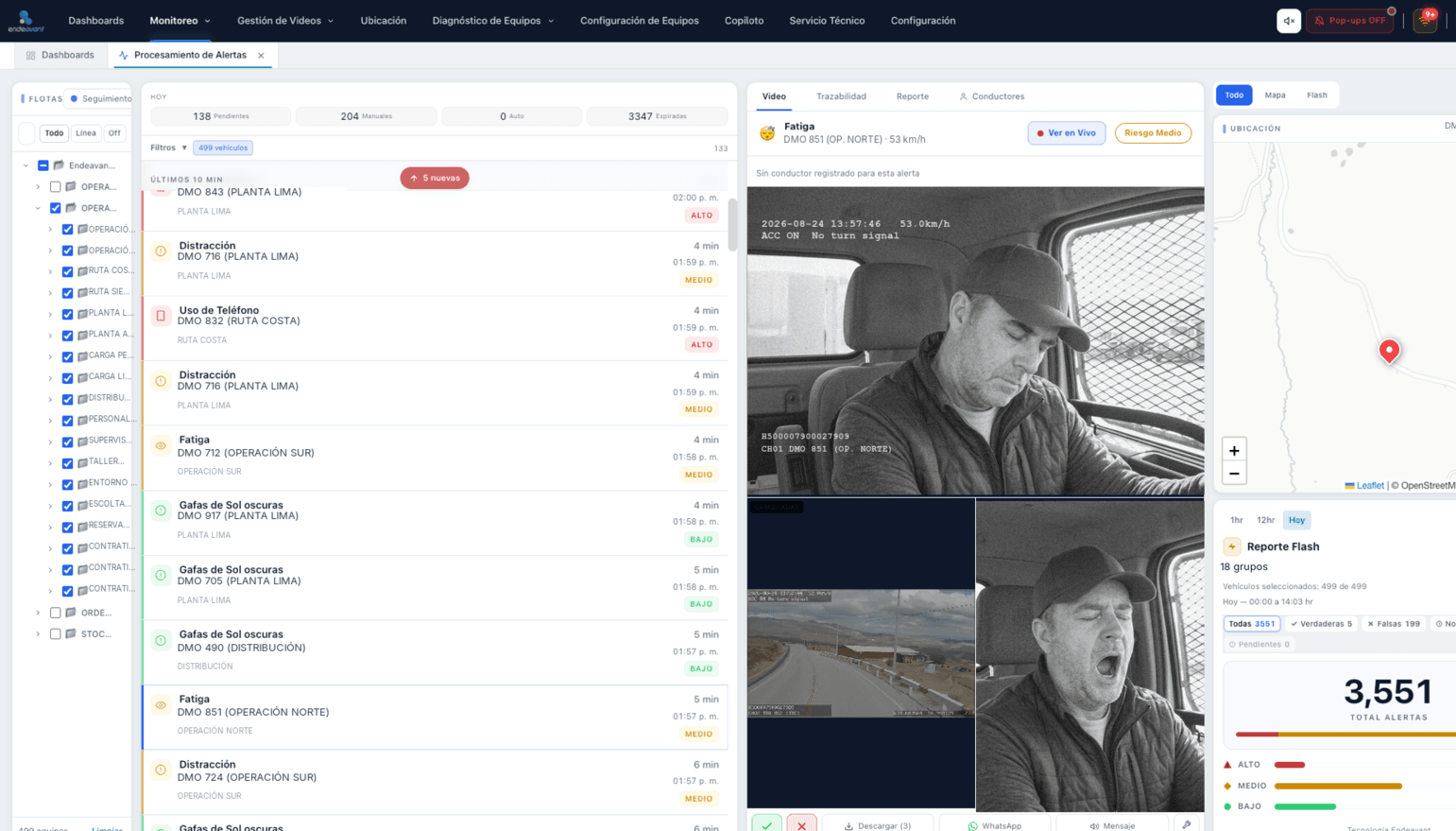Screen dimensions: 1456x831
Task: Toggle the mute sound icon in header
Action: (1289, 21)
